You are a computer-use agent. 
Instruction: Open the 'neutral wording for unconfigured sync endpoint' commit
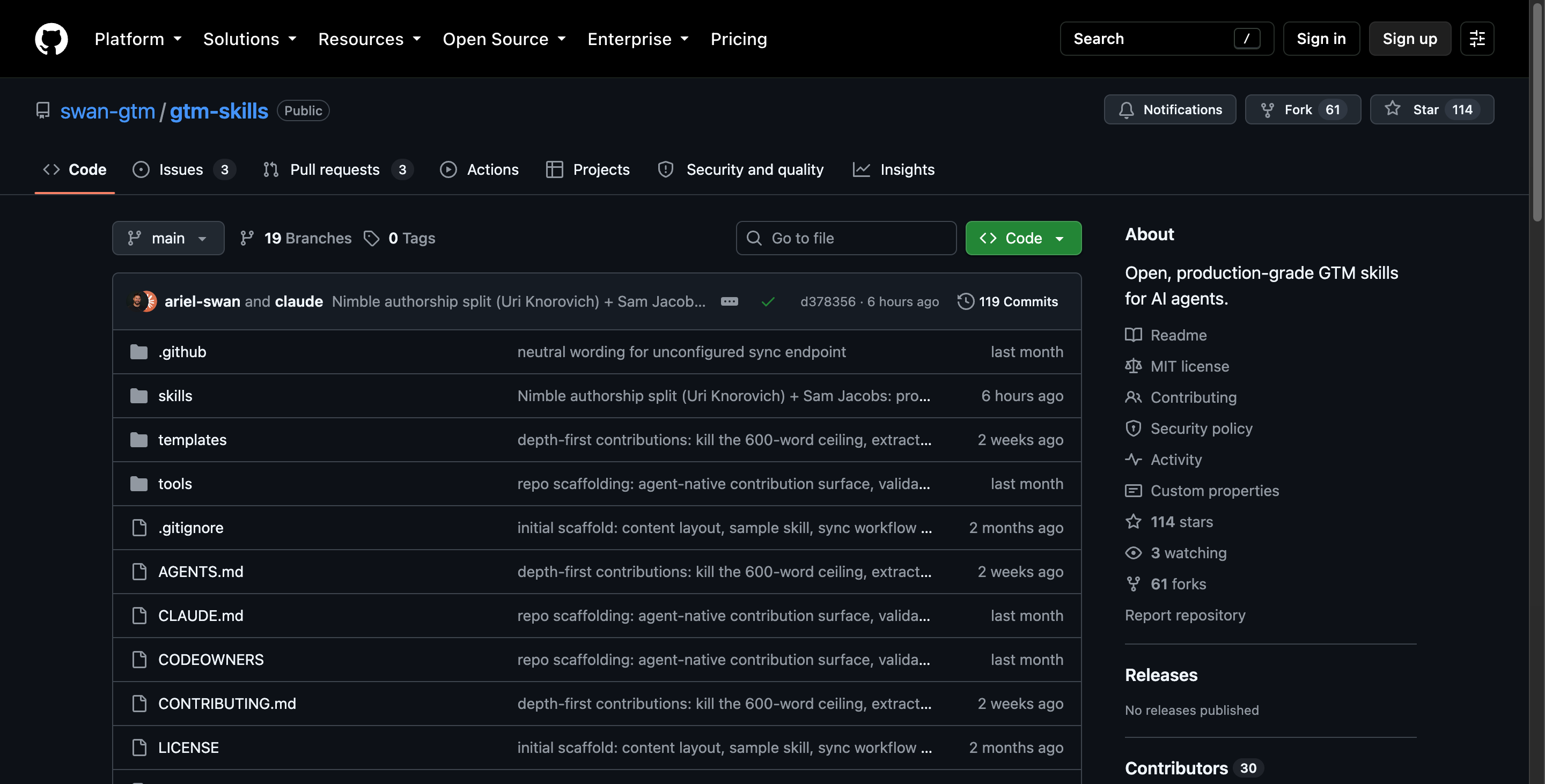click(681, 352)
